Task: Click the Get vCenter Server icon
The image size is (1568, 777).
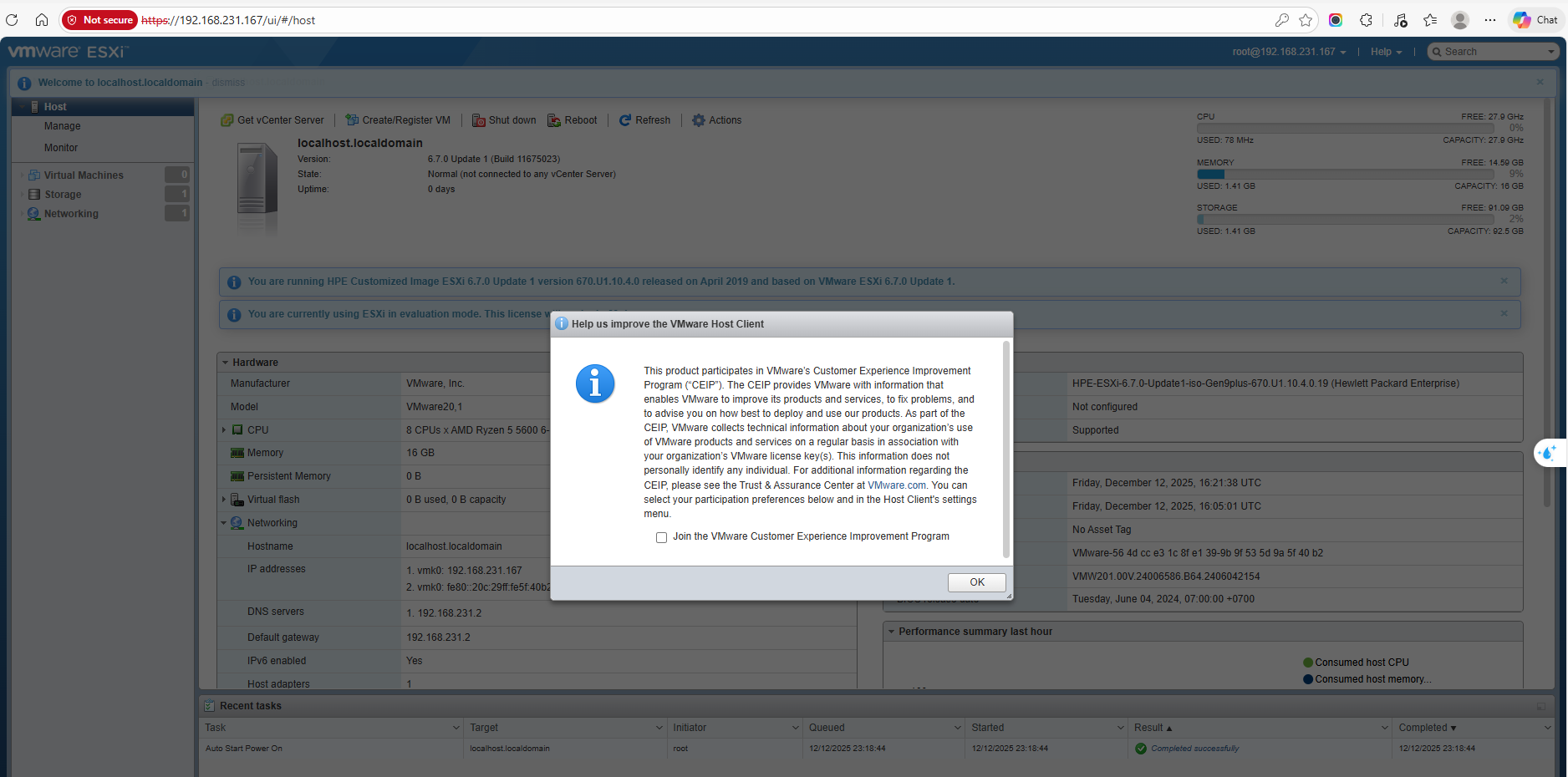Action: point(227,120)
